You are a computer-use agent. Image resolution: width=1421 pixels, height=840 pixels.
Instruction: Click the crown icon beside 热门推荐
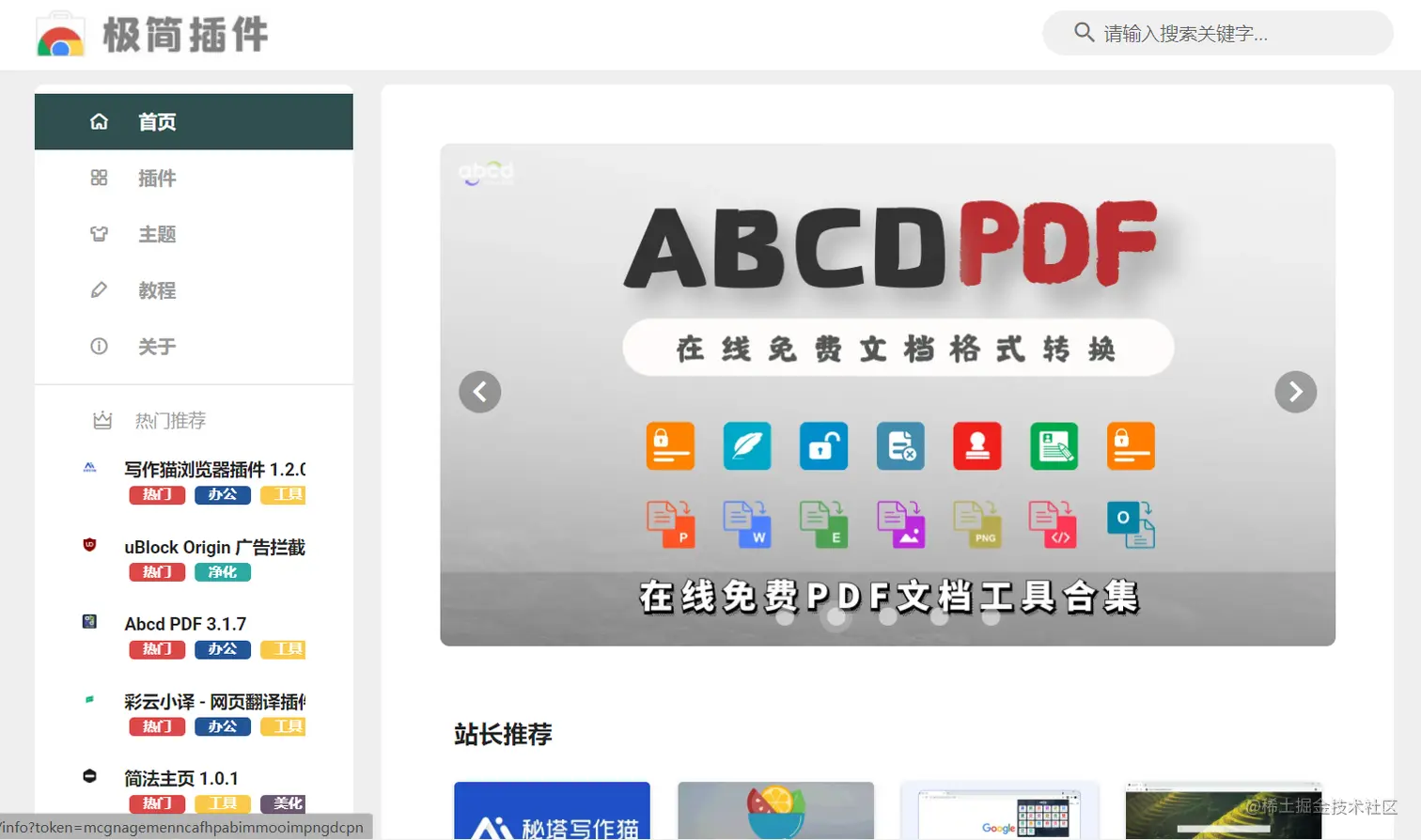point(102,420)
